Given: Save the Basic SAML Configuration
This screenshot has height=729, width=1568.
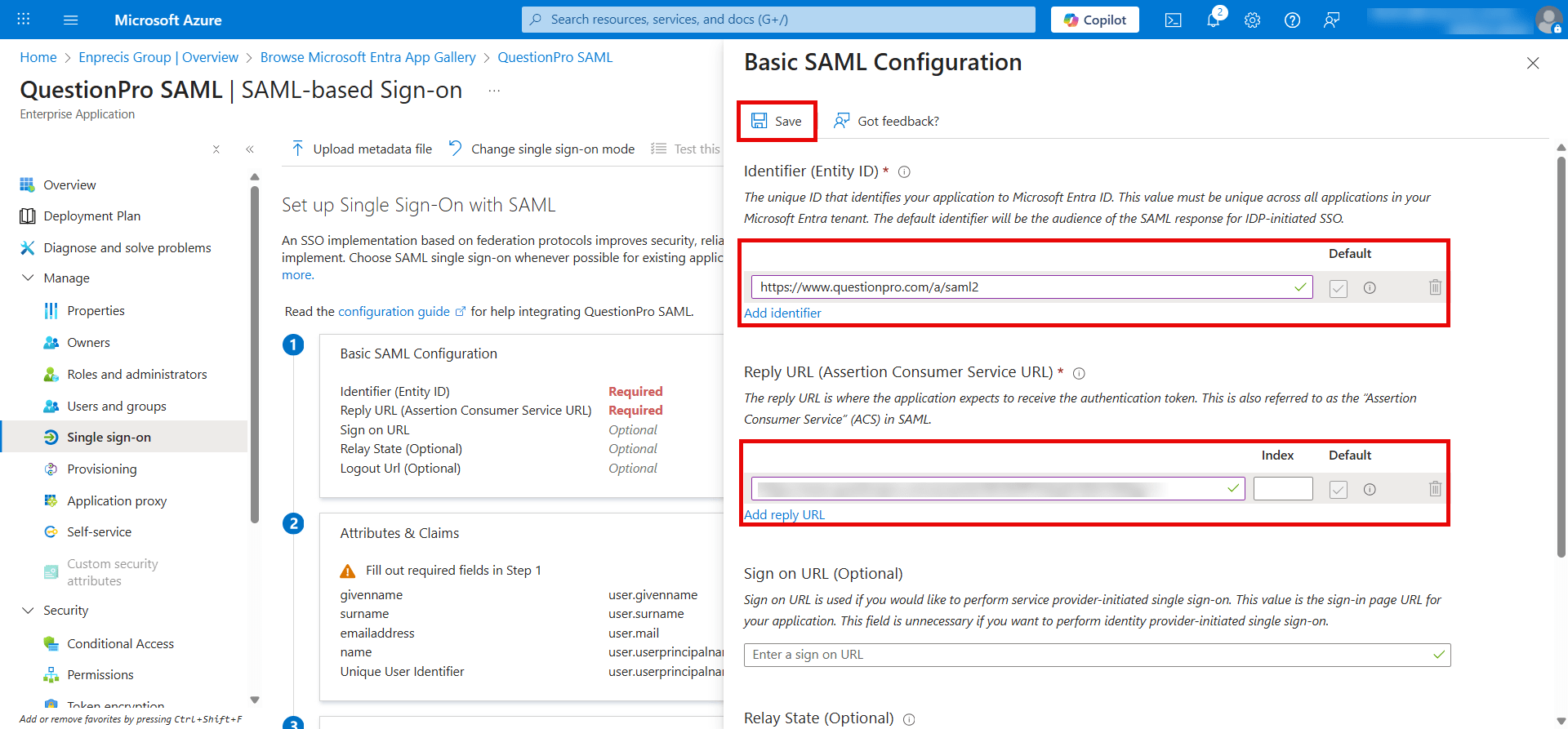Looking at the screenshot, I should click(777, 122).
